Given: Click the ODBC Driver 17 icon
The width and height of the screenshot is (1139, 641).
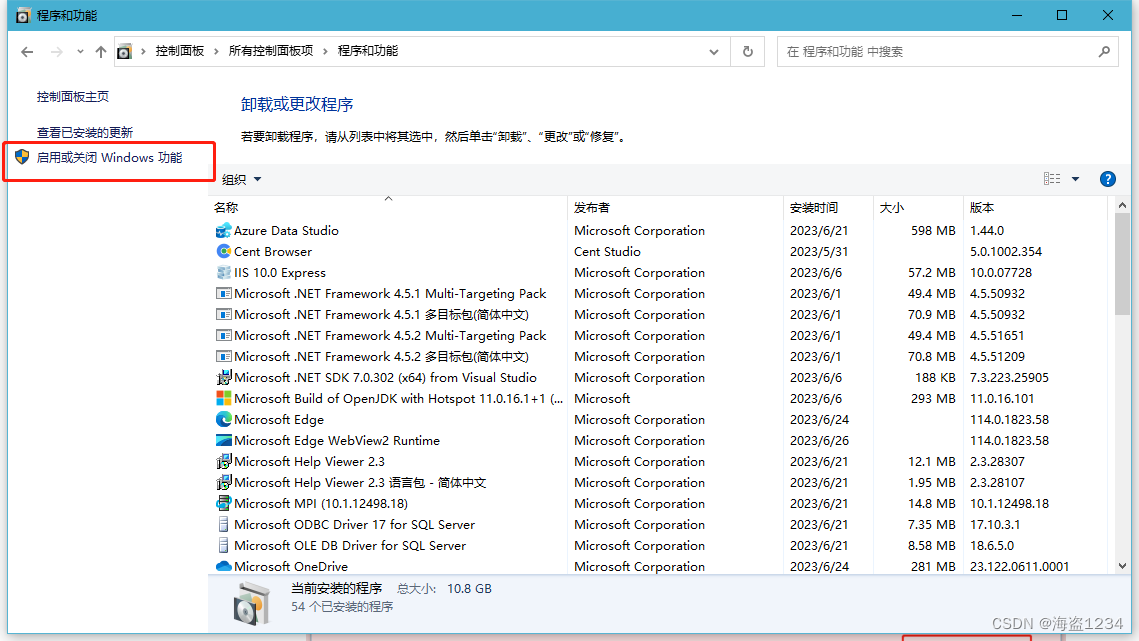Looking at the screenshot, I should click(224, 525).
